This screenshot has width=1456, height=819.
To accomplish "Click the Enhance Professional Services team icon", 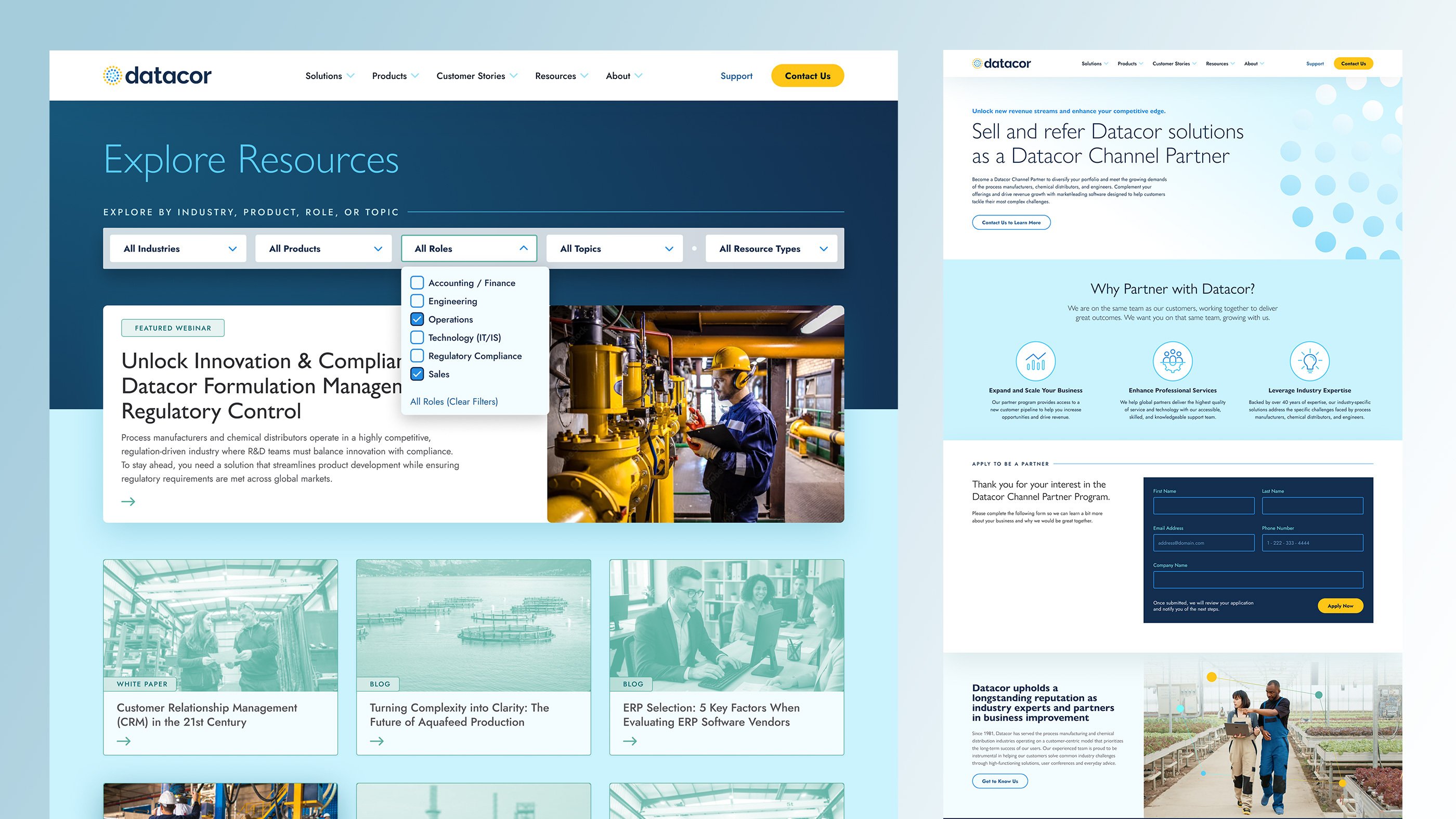I will pyautogui.click(x=1173, y=361).
